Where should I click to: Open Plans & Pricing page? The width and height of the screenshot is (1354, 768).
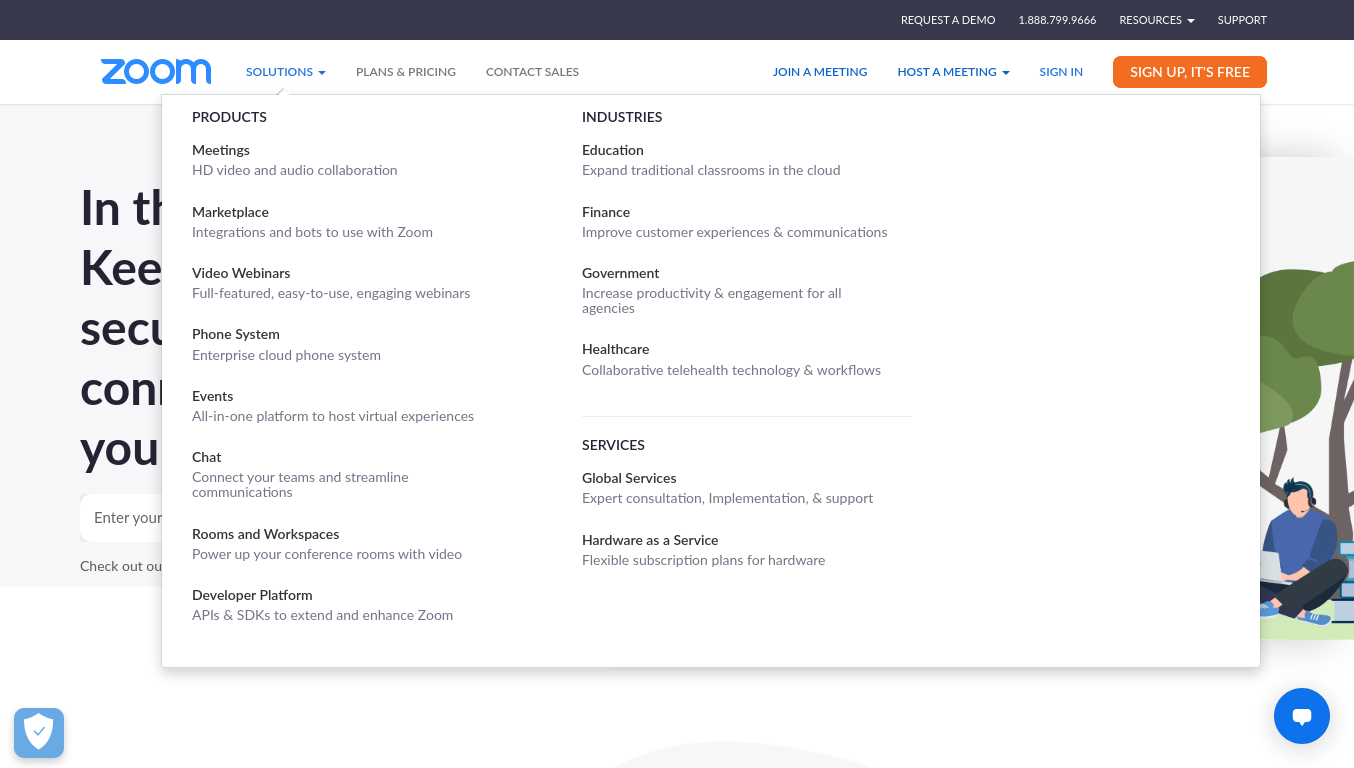(406, 72)
